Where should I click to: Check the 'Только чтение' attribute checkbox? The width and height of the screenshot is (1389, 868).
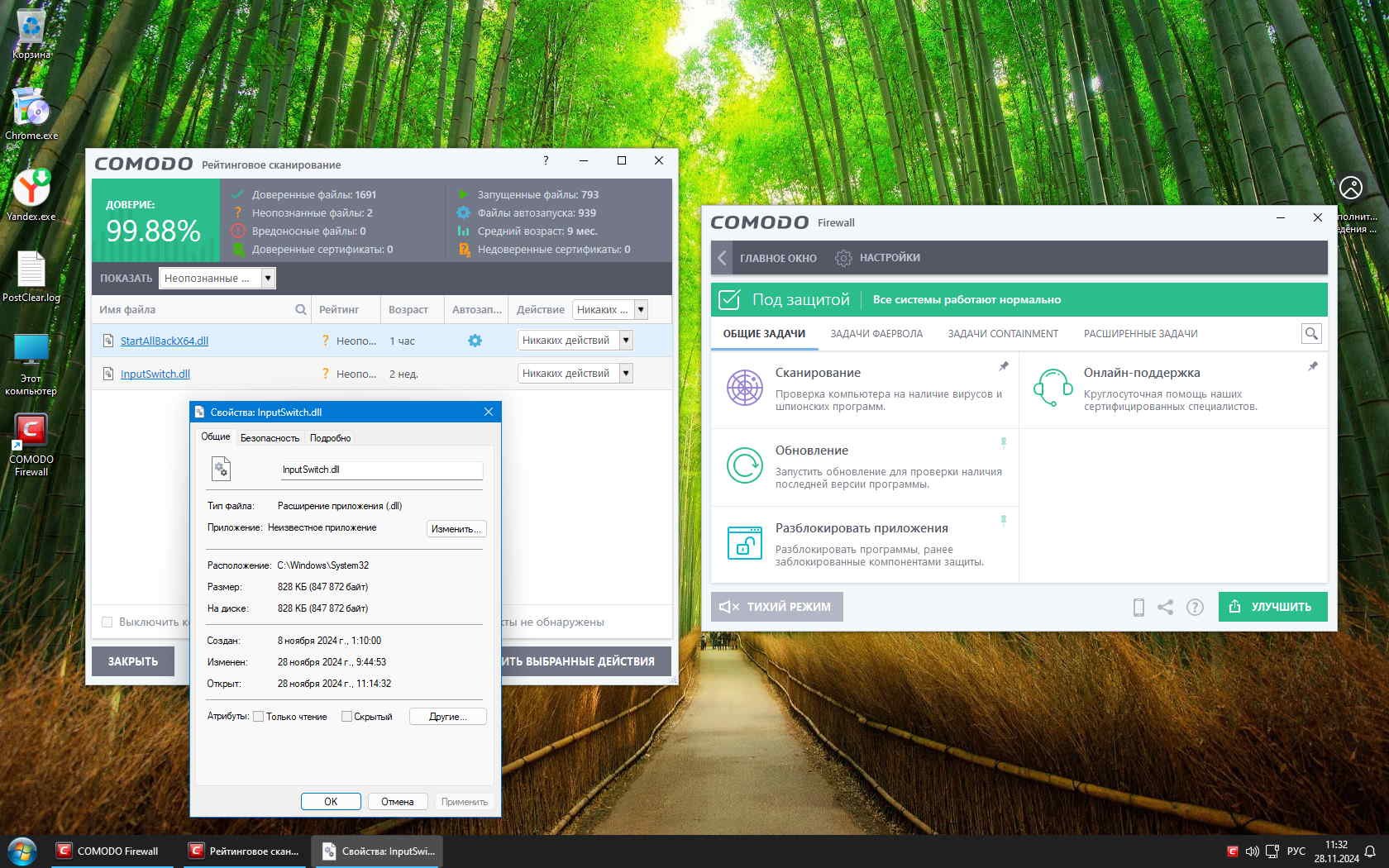(259, 717)
